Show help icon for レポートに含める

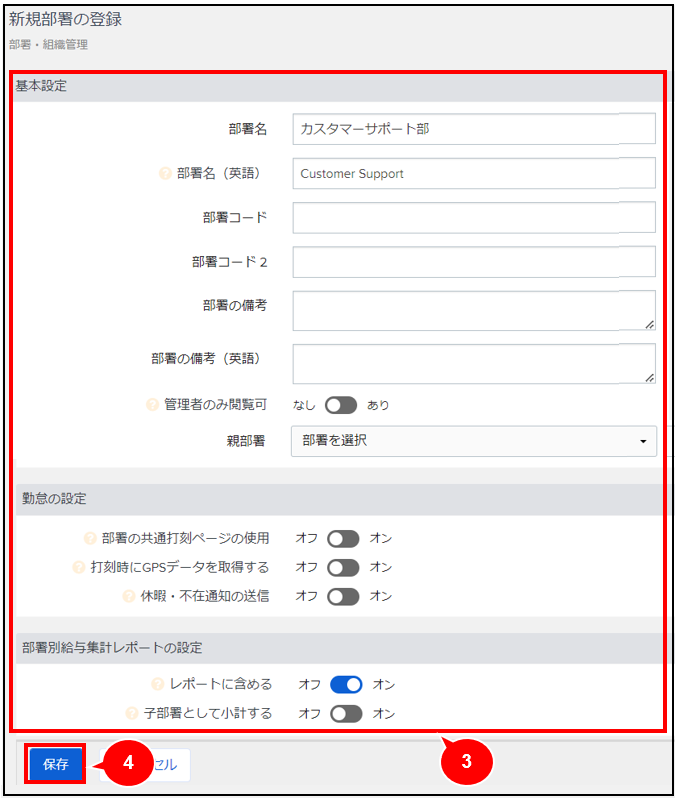pyautogui.click(x=158, y=684)
